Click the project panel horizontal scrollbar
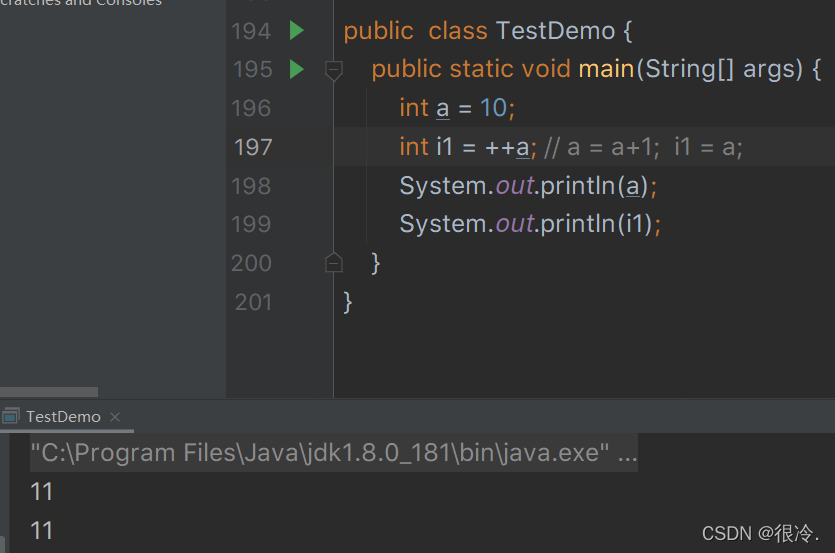The height and width of the screenshot is (553, 835). click(x=49, y=392)
